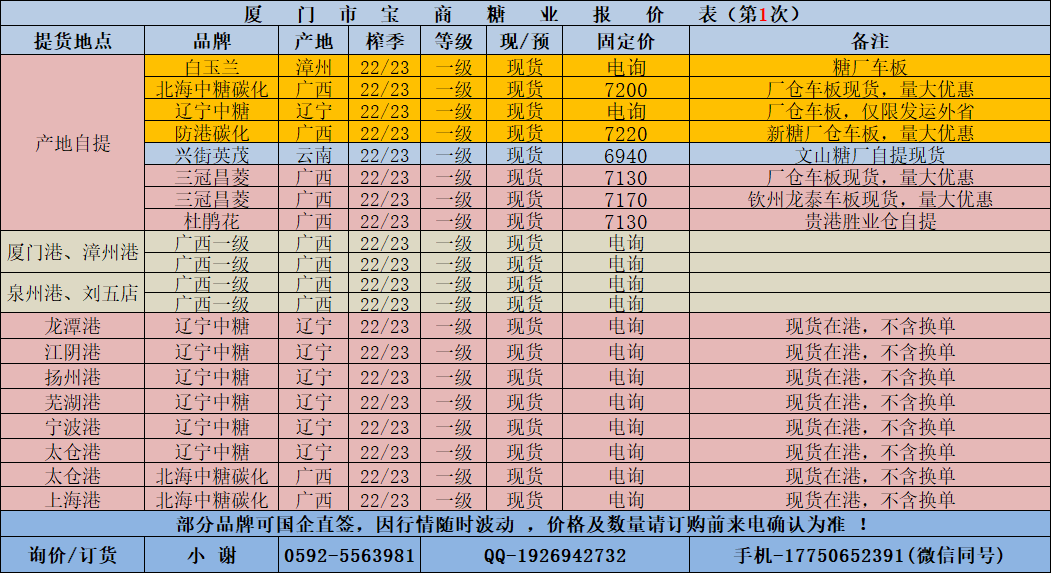Select the 云南 origin cell
This screenshot has height=574, width=1051.
314,156
